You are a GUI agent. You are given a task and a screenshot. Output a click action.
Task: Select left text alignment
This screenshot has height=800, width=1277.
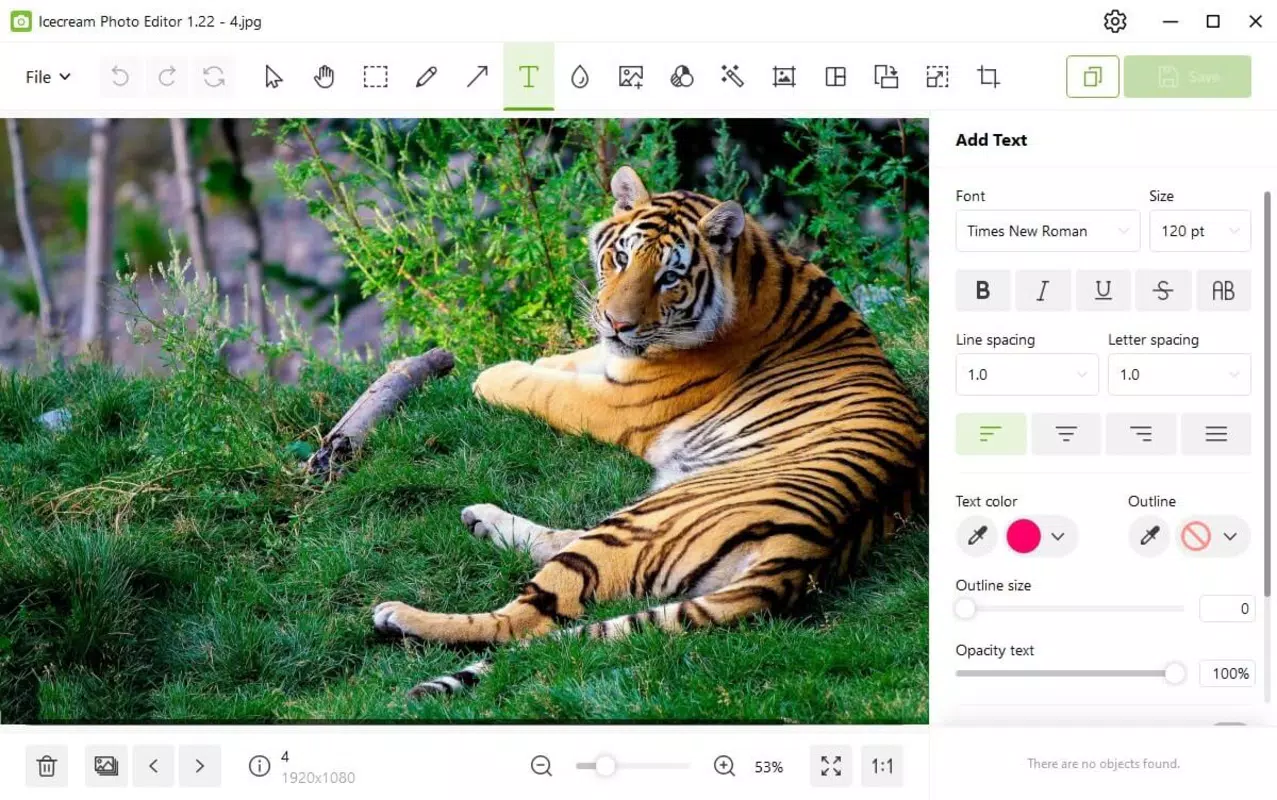(x=991, y=434)
